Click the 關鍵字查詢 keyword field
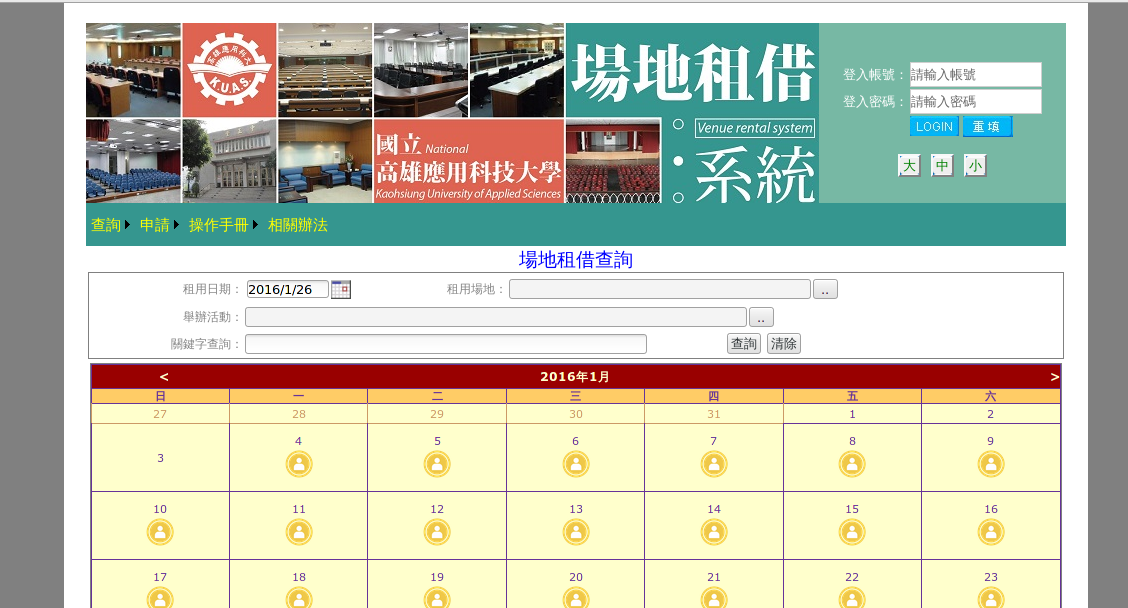Image resolution: width=1128 pixels, height=608 pixels. [446, 344]
